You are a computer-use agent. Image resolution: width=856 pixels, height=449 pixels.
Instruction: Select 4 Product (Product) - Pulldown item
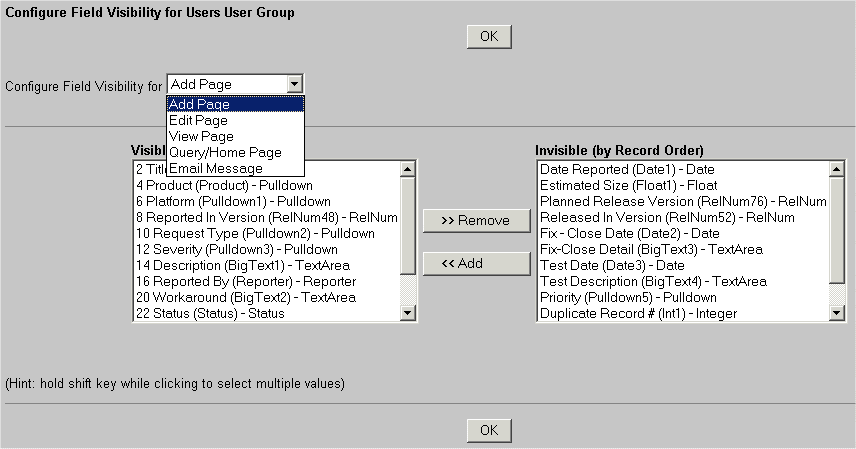click(x=224, y=185)
